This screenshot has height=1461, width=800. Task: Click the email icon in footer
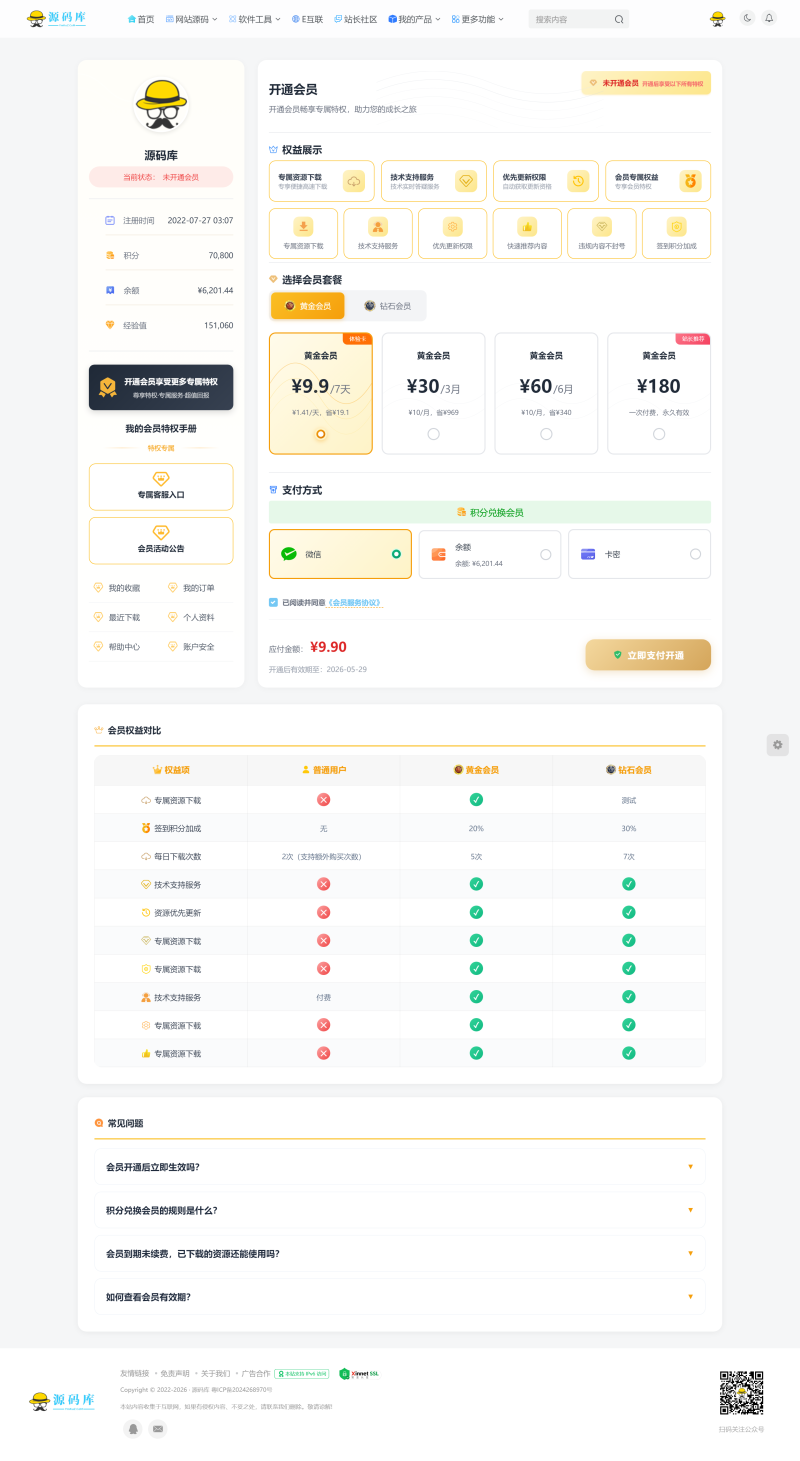[x=158, y=1429]
